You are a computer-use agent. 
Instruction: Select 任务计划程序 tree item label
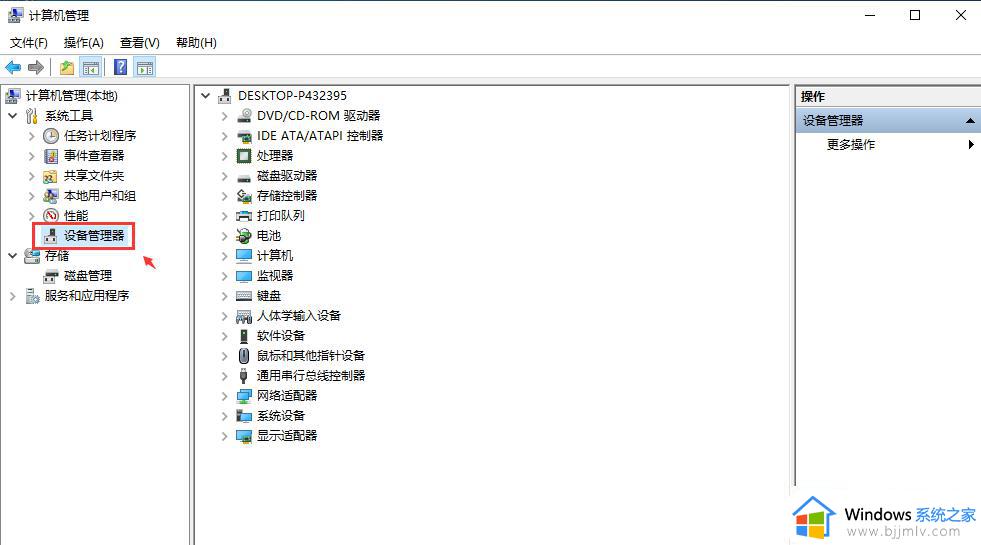click(x=100, y=136)
